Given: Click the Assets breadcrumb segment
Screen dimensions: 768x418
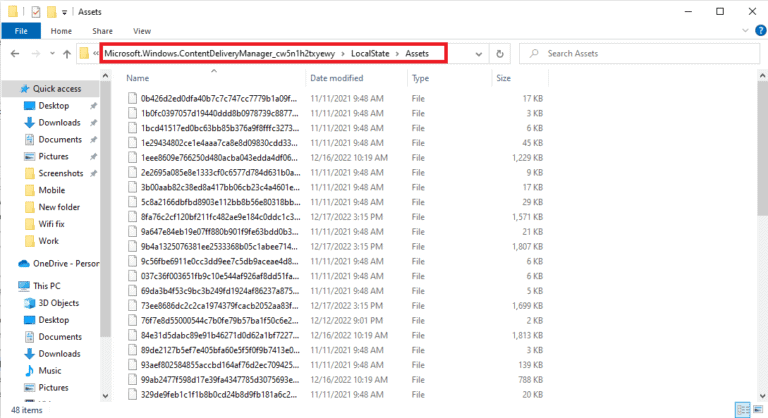Looking at the screenshot, I should click(x=417, y=53).
